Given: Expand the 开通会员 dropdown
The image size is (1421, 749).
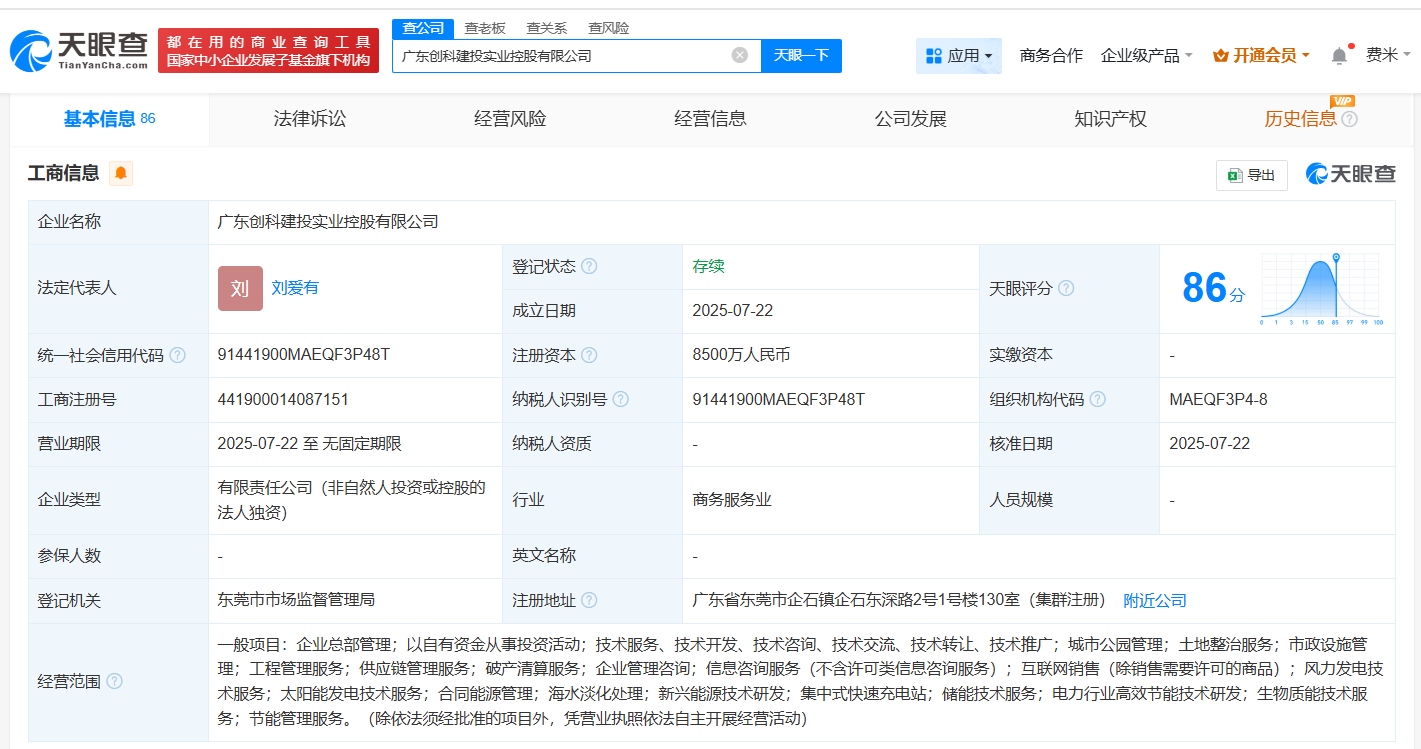Looking at the screenshot, I should point(1261,56).
